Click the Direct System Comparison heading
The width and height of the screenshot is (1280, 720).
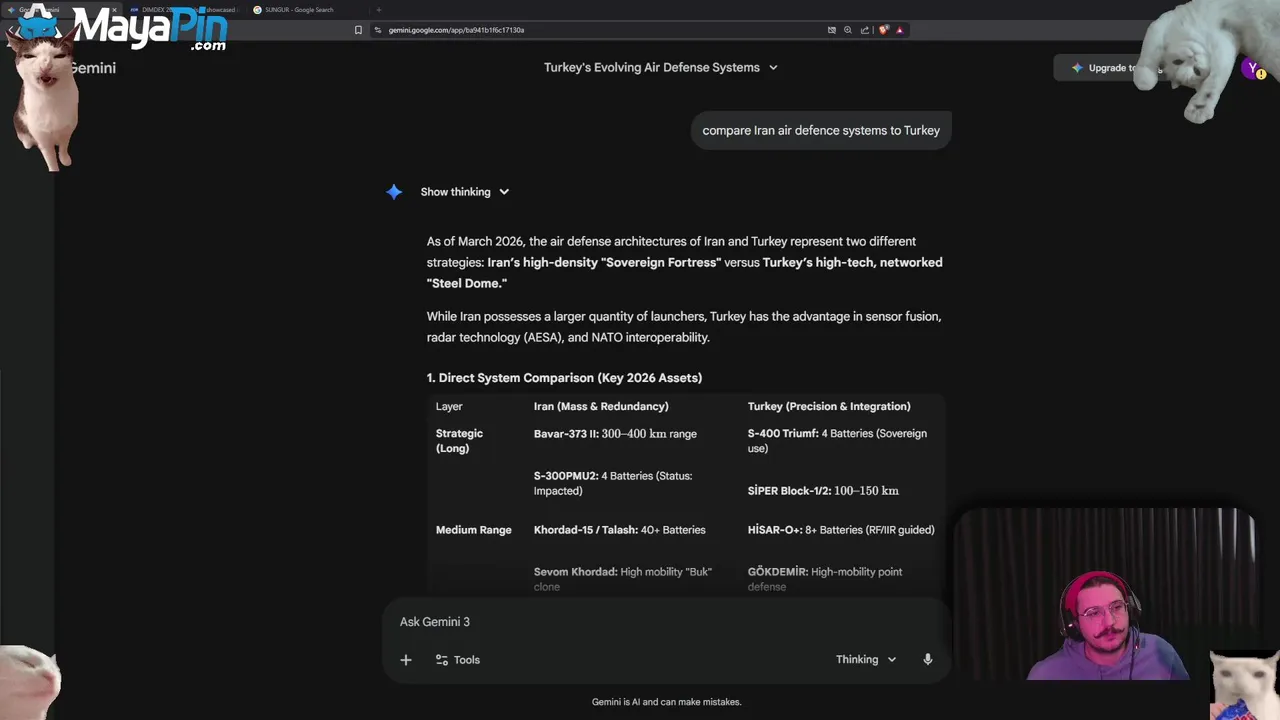pos(564,378)
